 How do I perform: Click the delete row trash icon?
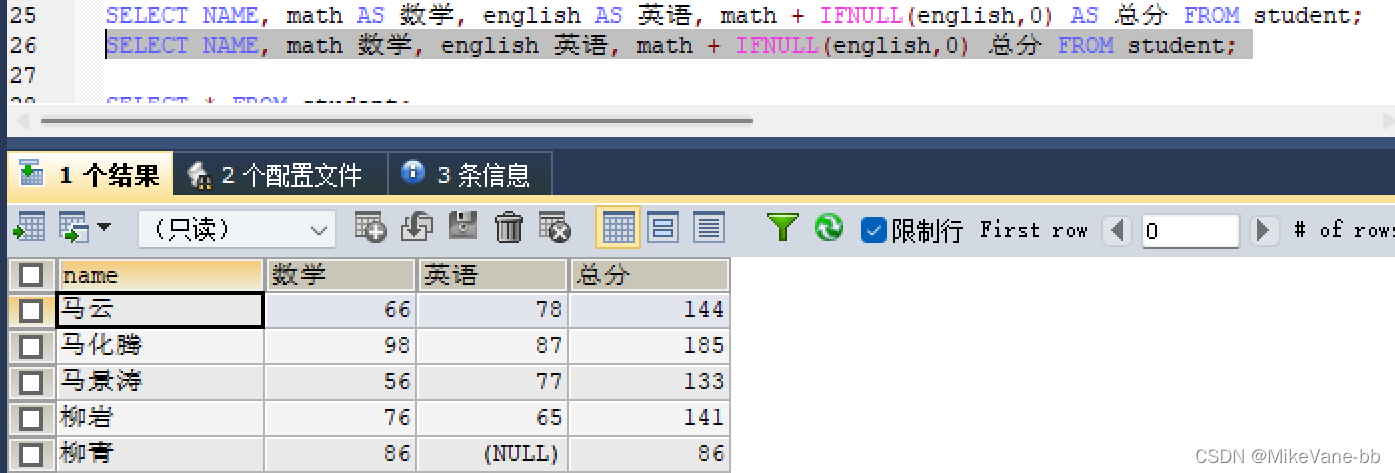coord(509,228)
